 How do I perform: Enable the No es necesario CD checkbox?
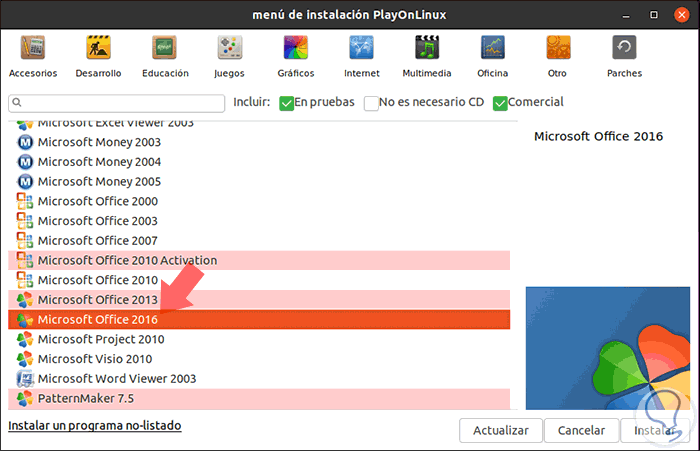(x=371, y=103)
